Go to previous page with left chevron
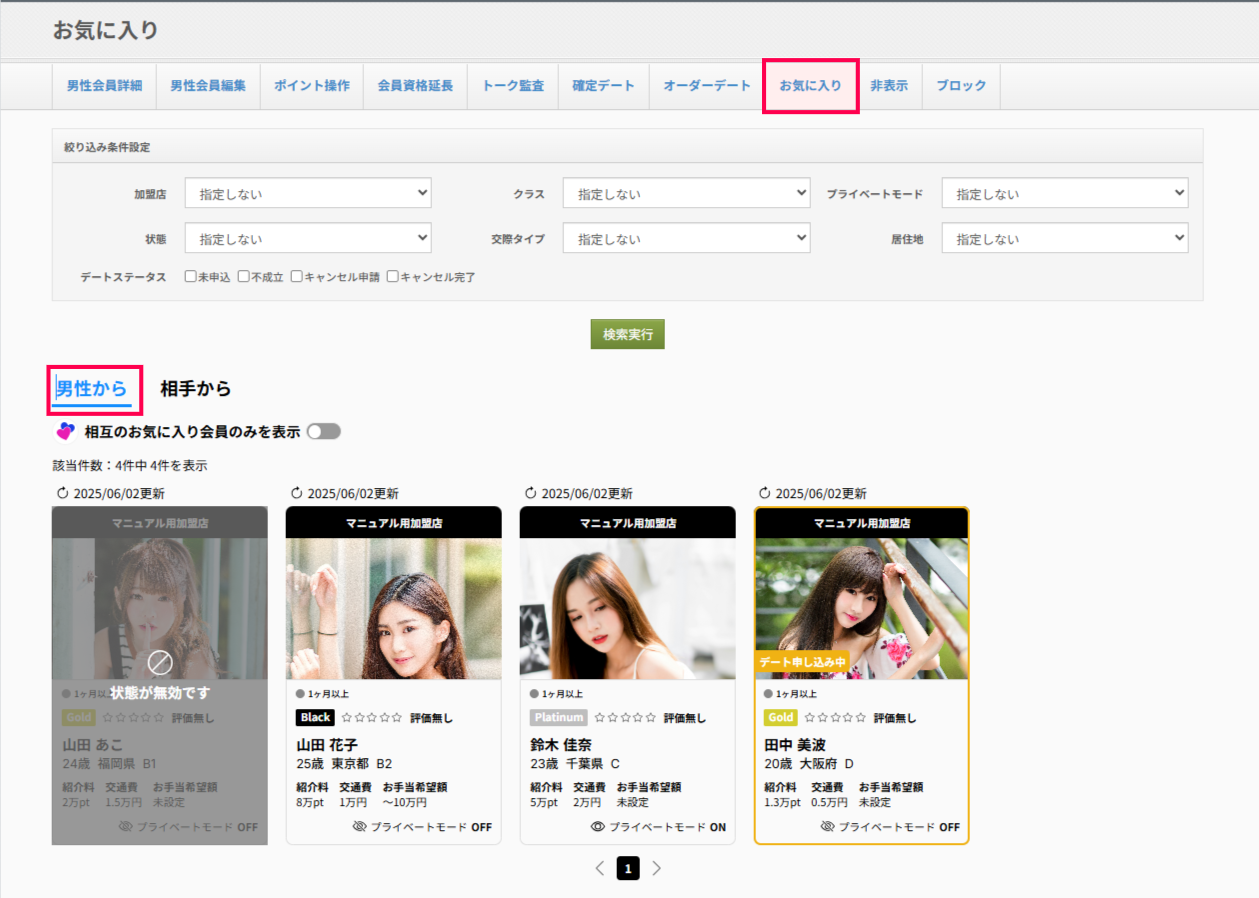The height and width of the screenshot is (898, 1259). tap(600, 868)
